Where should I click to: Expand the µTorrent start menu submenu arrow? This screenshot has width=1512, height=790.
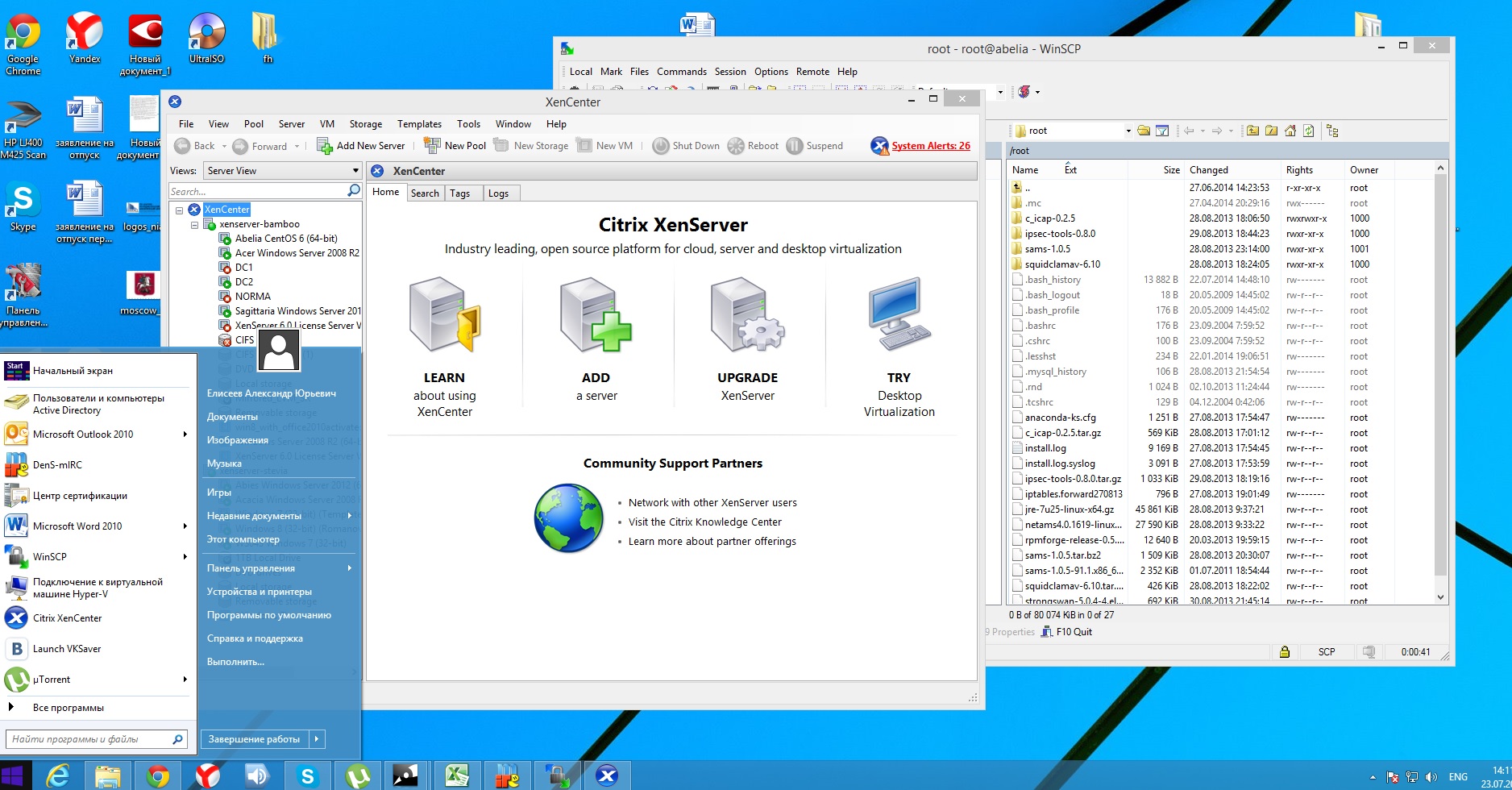point(185,680)
